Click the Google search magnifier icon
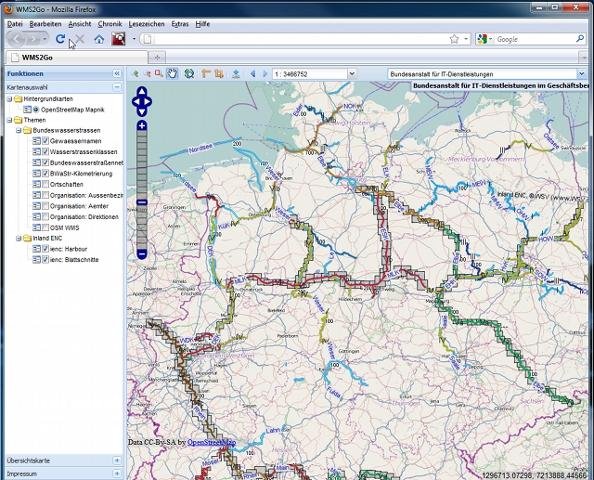 (580, 39)
